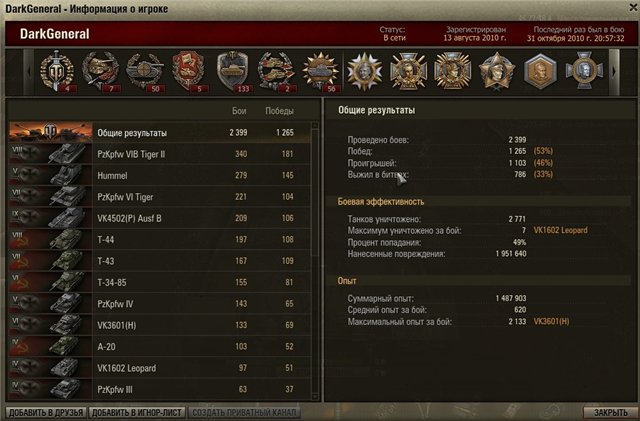The width and height of the screenshot is (640, 421).
Task: Select PzKpfw VIB Tiger II row
Action: coord(160,154)
